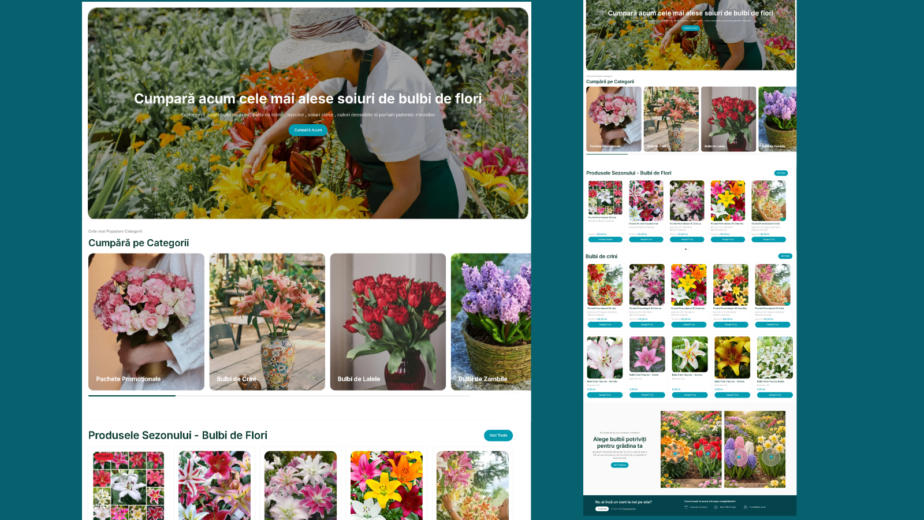This screenshot has height=520, width=924.
Task: Click the add-to-cart button under the first 'Bulbi de crini' product
Action: (x=605, y=324)
